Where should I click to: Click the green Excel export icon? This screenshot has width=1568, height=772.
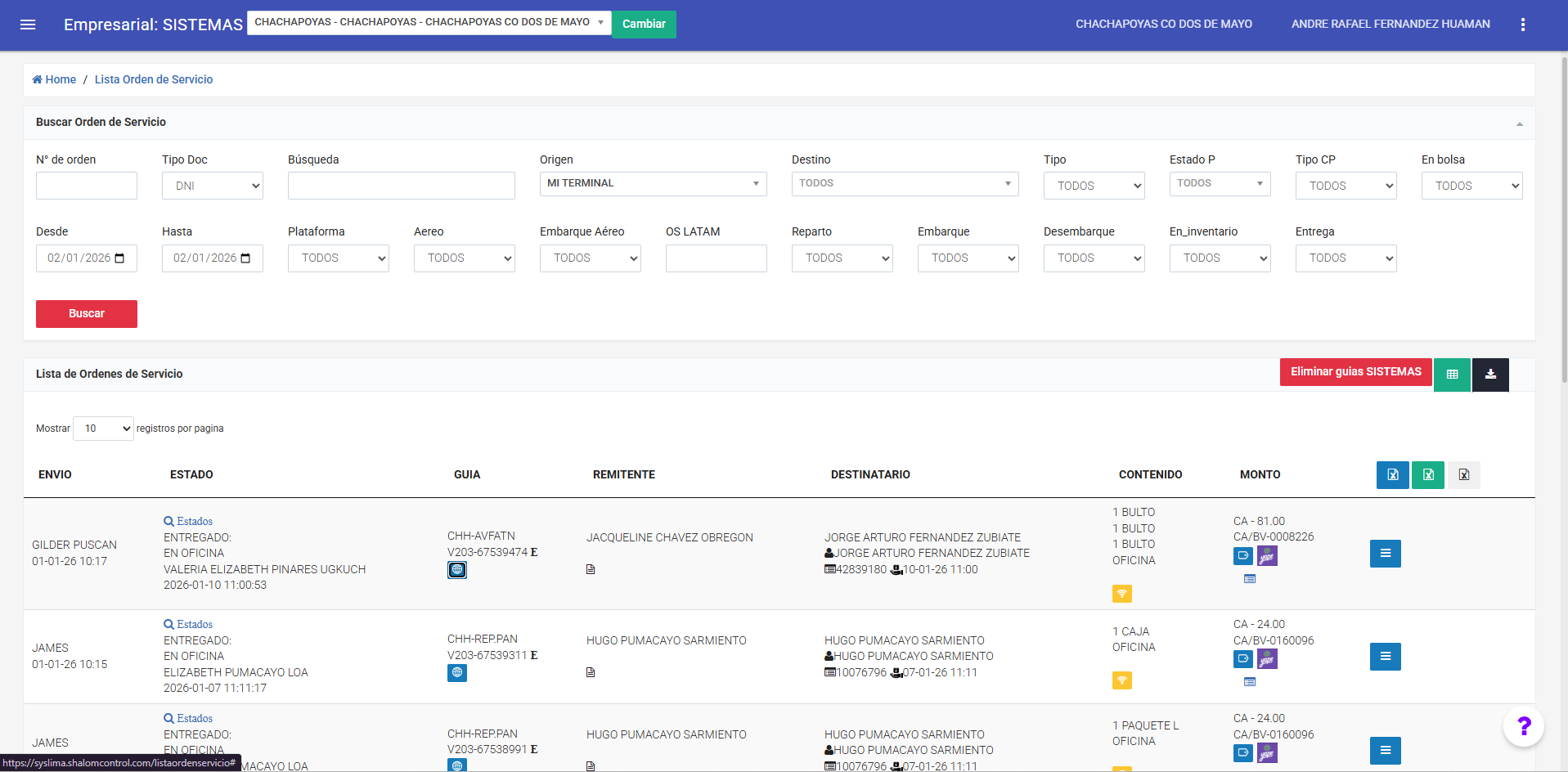pyautogui.click(x=1428, y=475)
